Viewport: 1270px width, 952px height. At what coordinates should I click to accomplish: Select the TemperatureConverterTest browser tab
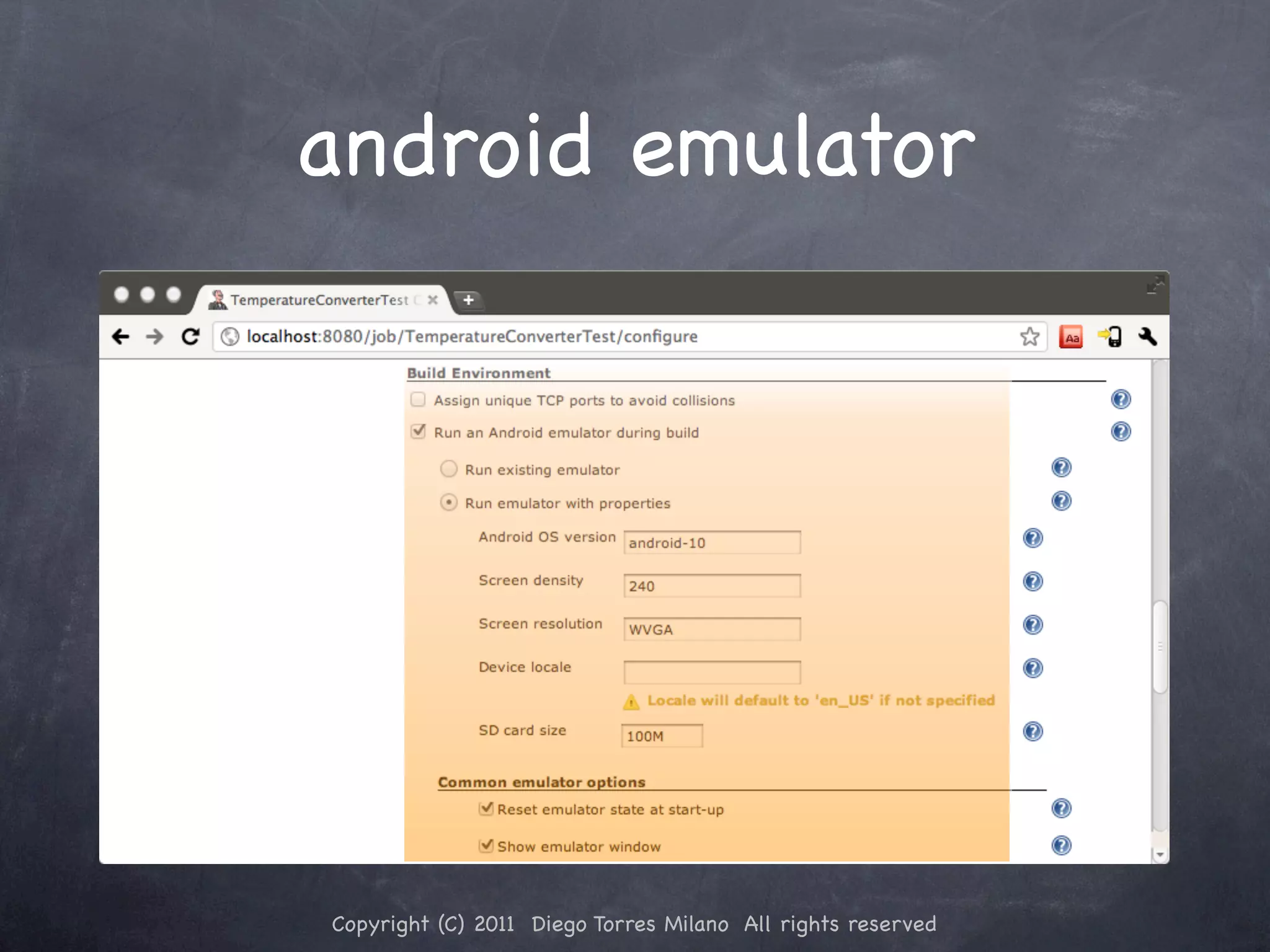pos(322,300)
